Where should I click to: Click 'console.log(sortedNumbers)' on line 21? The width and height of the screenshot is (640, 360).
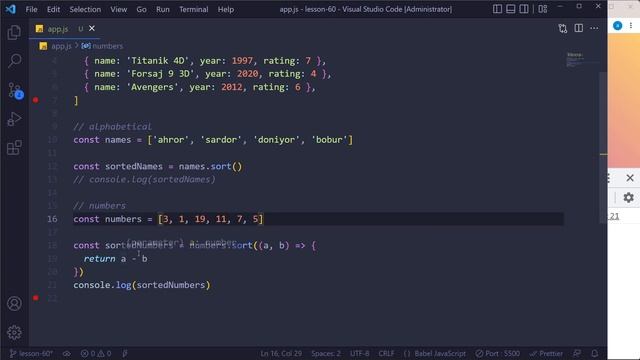point(142,285)
